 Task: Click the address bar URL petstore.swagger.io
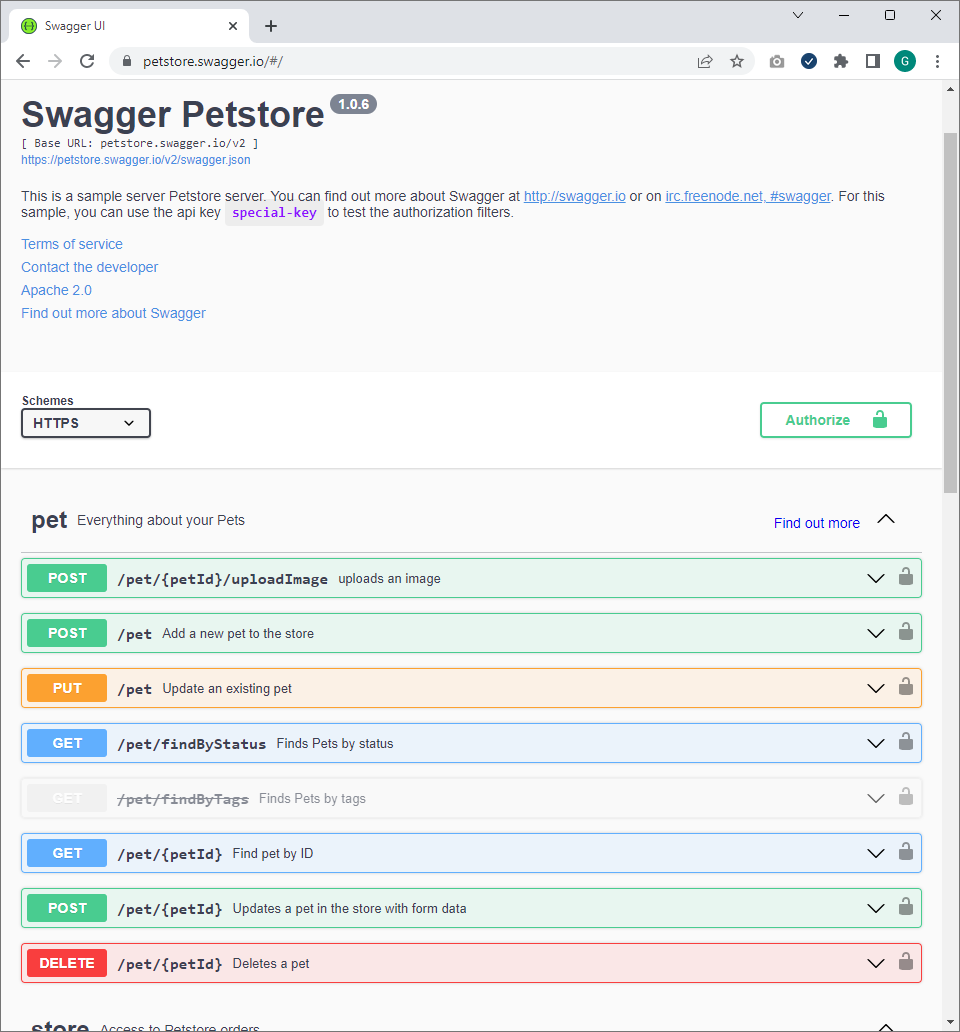pos(213,61)
